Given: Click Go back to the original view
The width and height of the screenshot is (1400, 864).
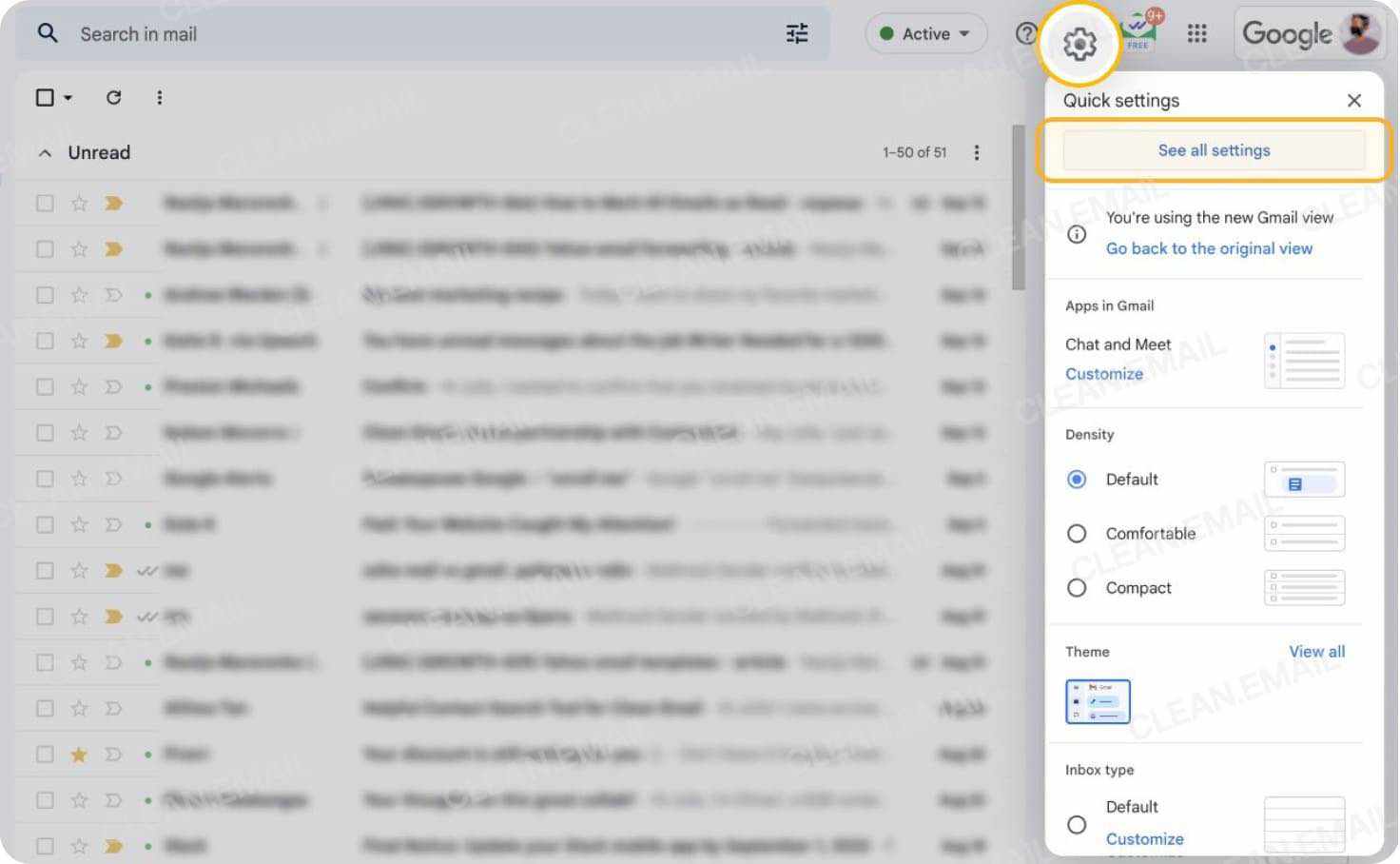Looking at the screenshot, I should 1208,248.
